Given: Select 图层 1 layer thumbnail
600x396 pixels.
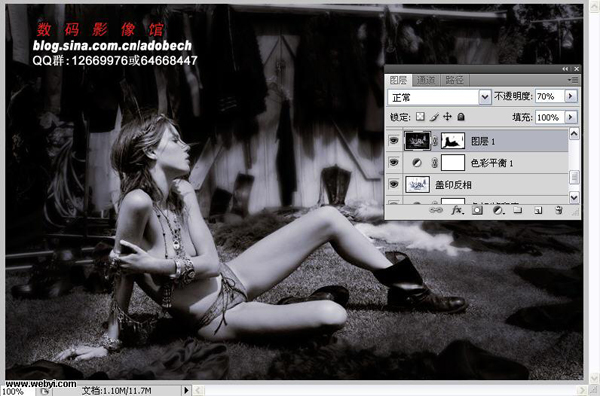Looking at the screenshot, I should click(417, 141).
